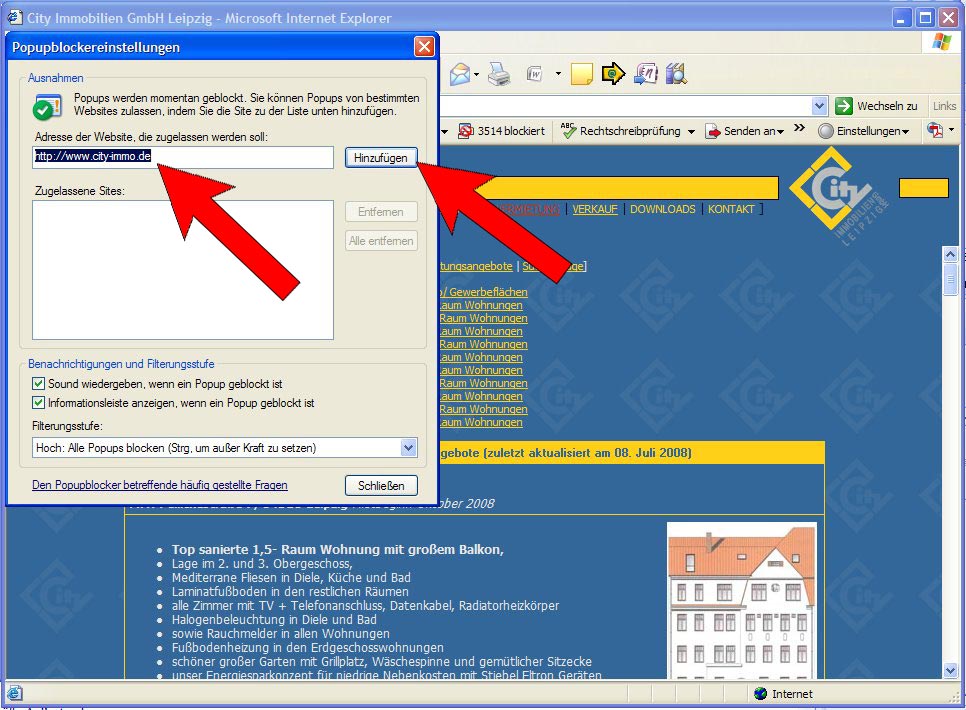Viewport: 966px width, 710px height.
Task: Click inside the Zugelassene Sites list
Action: [183, 270]
